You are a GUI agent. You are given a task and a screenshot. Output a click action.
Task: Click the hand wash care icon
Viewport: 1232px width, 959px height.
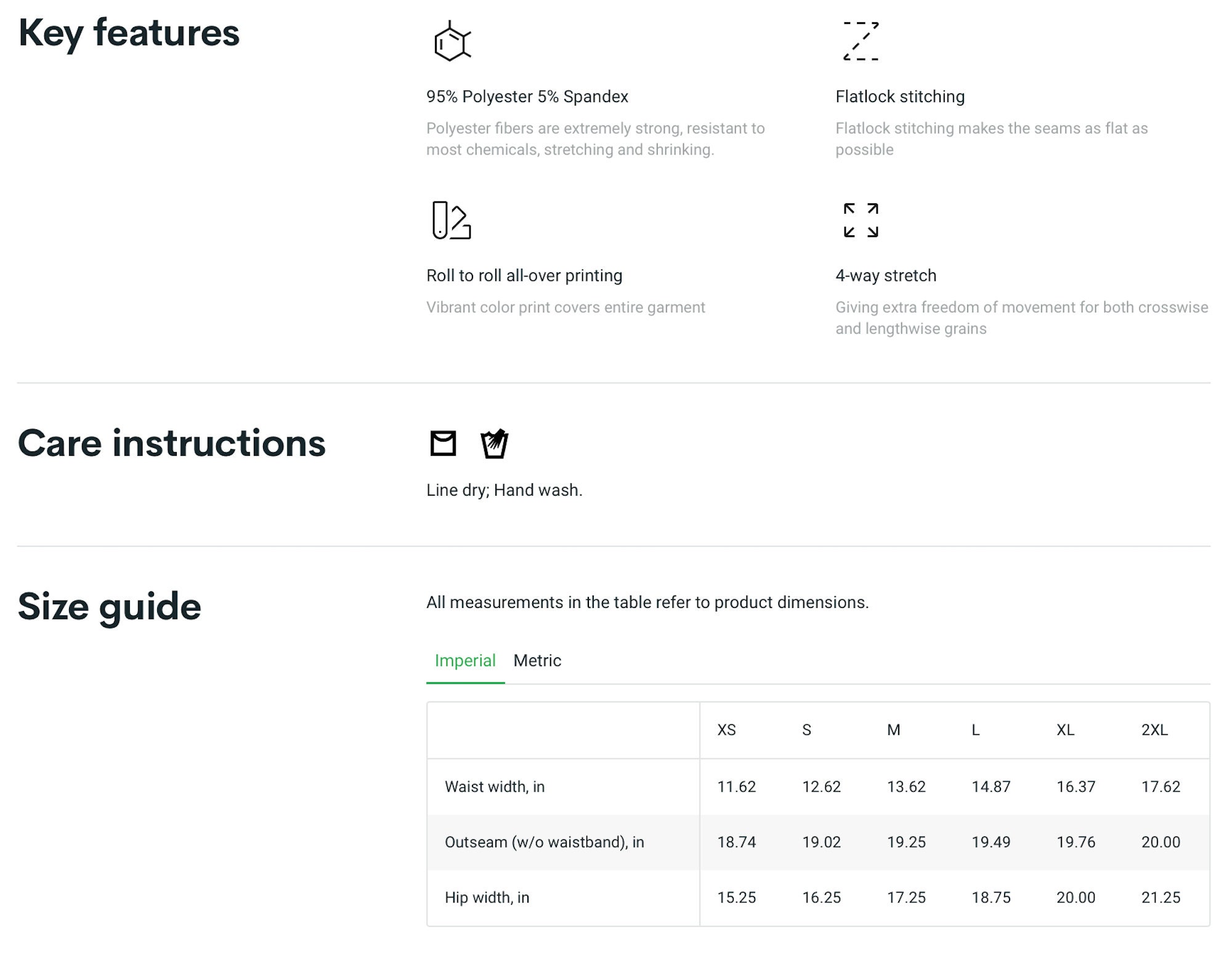pyautogui.click(x=494, y=443)
